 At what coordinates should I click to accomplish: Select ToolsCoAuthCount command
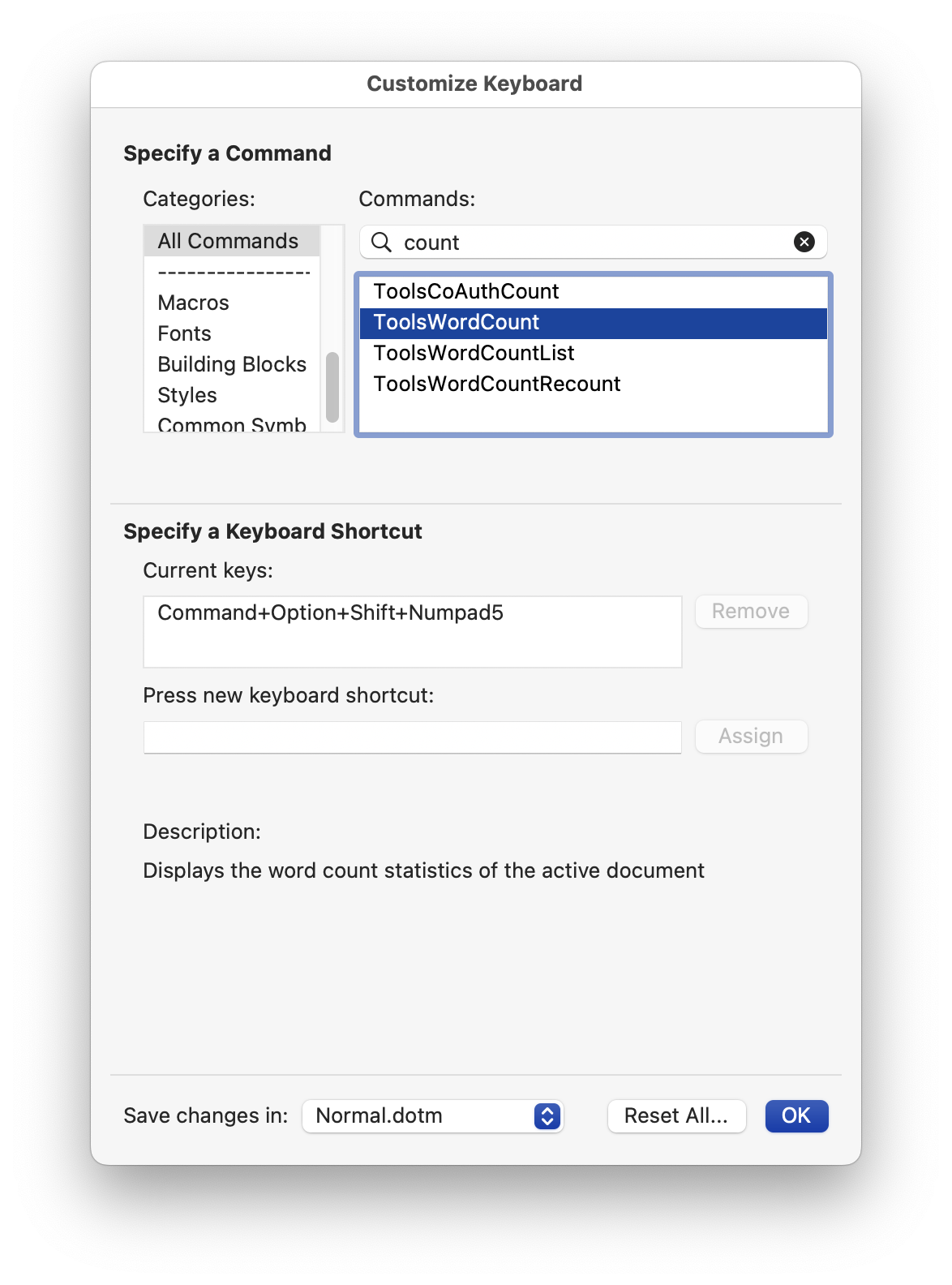click(466, 291)
